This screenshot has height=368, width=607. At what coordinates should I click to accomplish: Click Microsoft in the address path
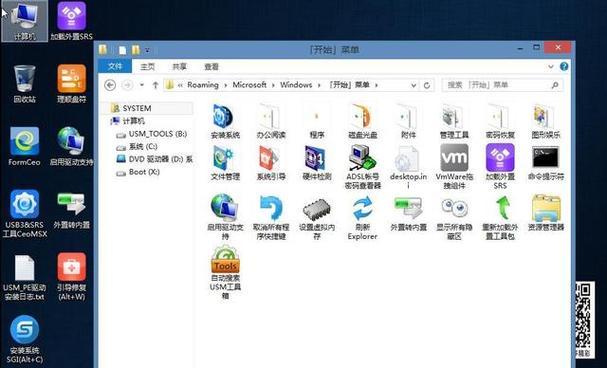[x=249, y=85]
